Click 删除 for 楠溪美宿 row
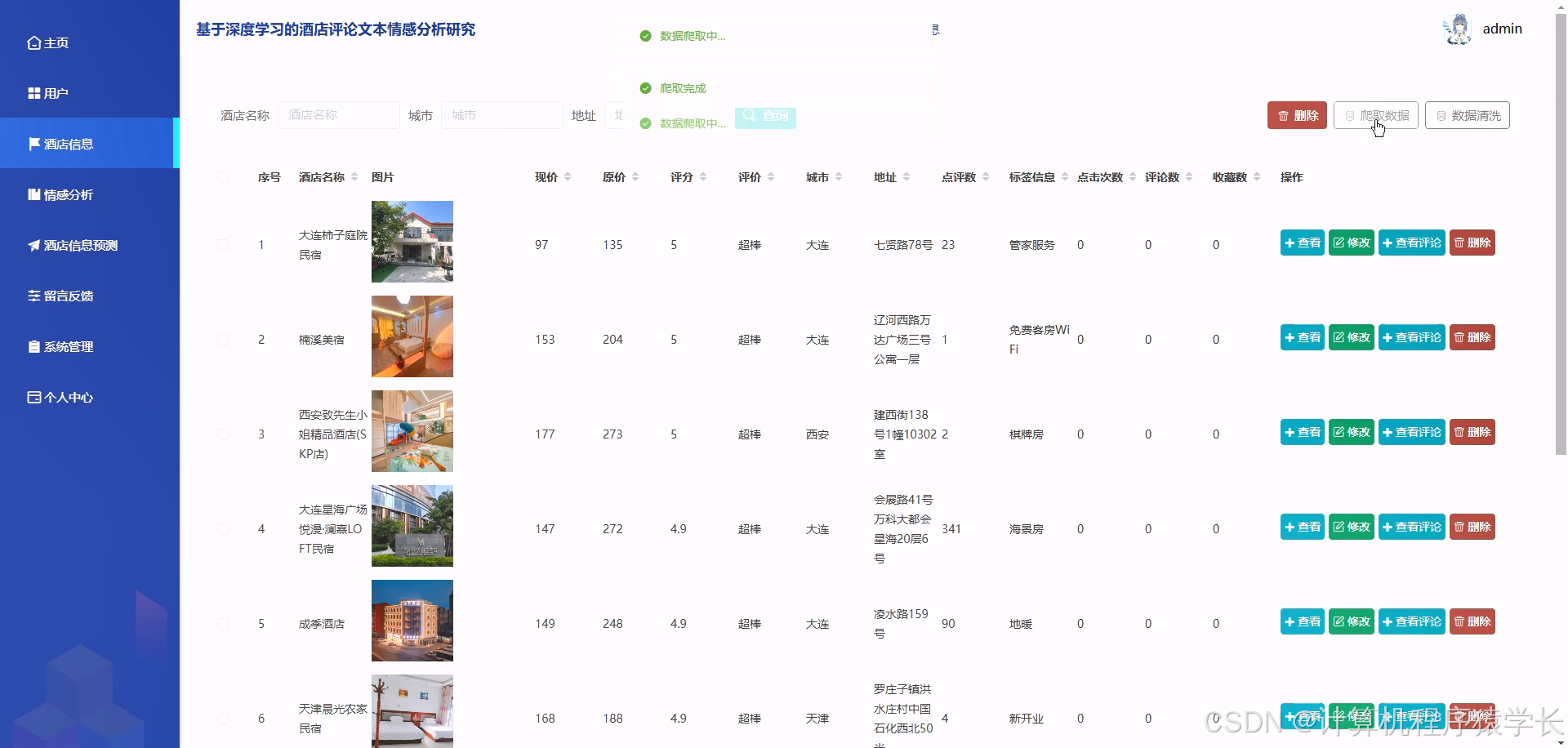 coord(1472,337)
